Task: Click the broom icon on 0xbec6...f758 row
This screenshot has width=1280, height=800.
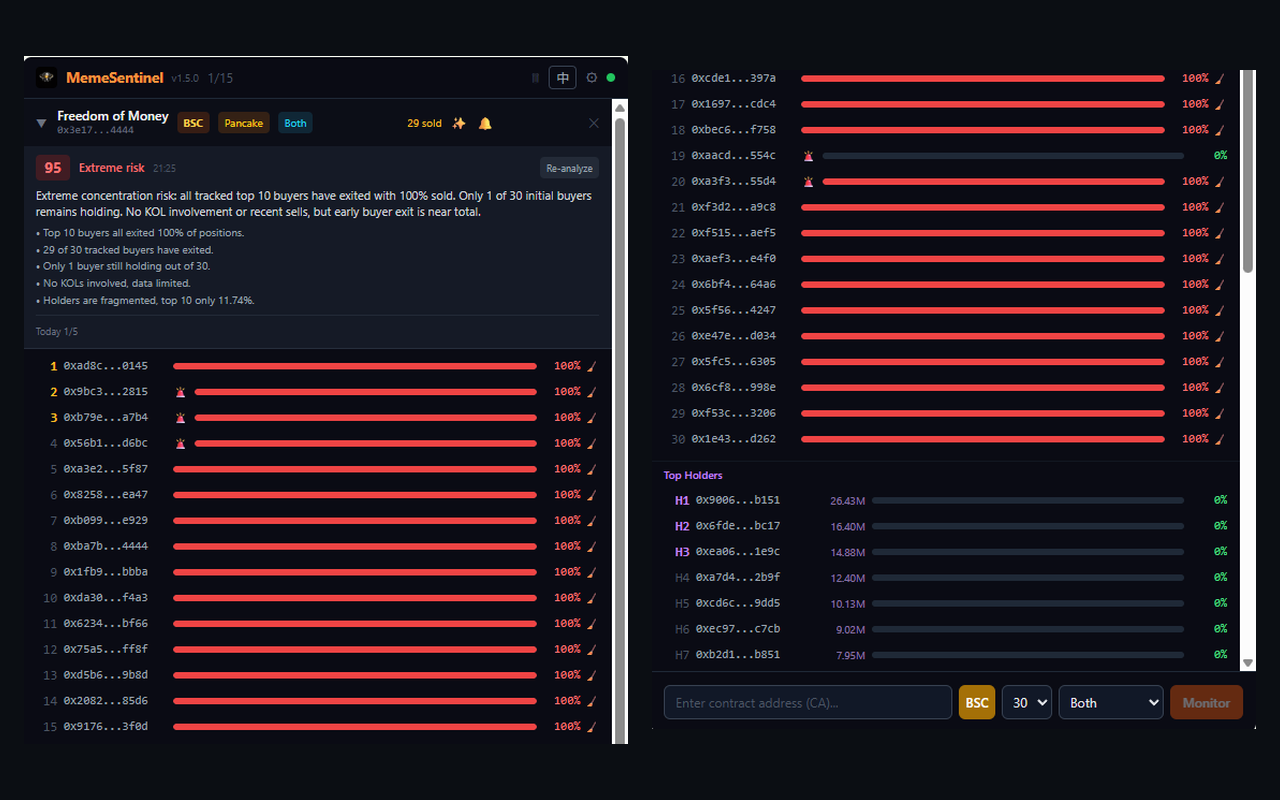Action: 1219,130
